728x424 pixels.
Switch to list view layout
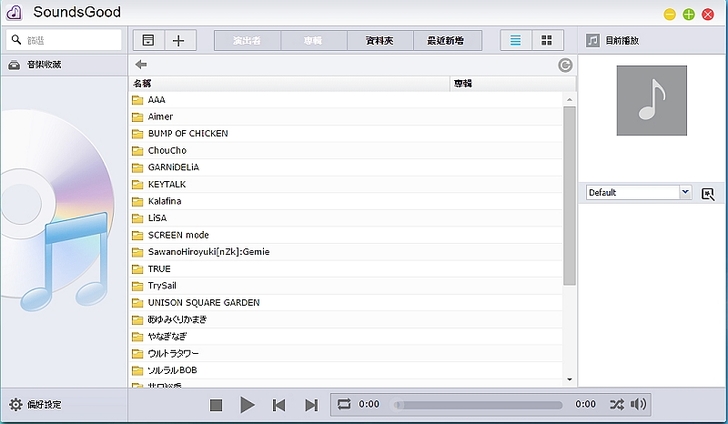coord(516,40)
